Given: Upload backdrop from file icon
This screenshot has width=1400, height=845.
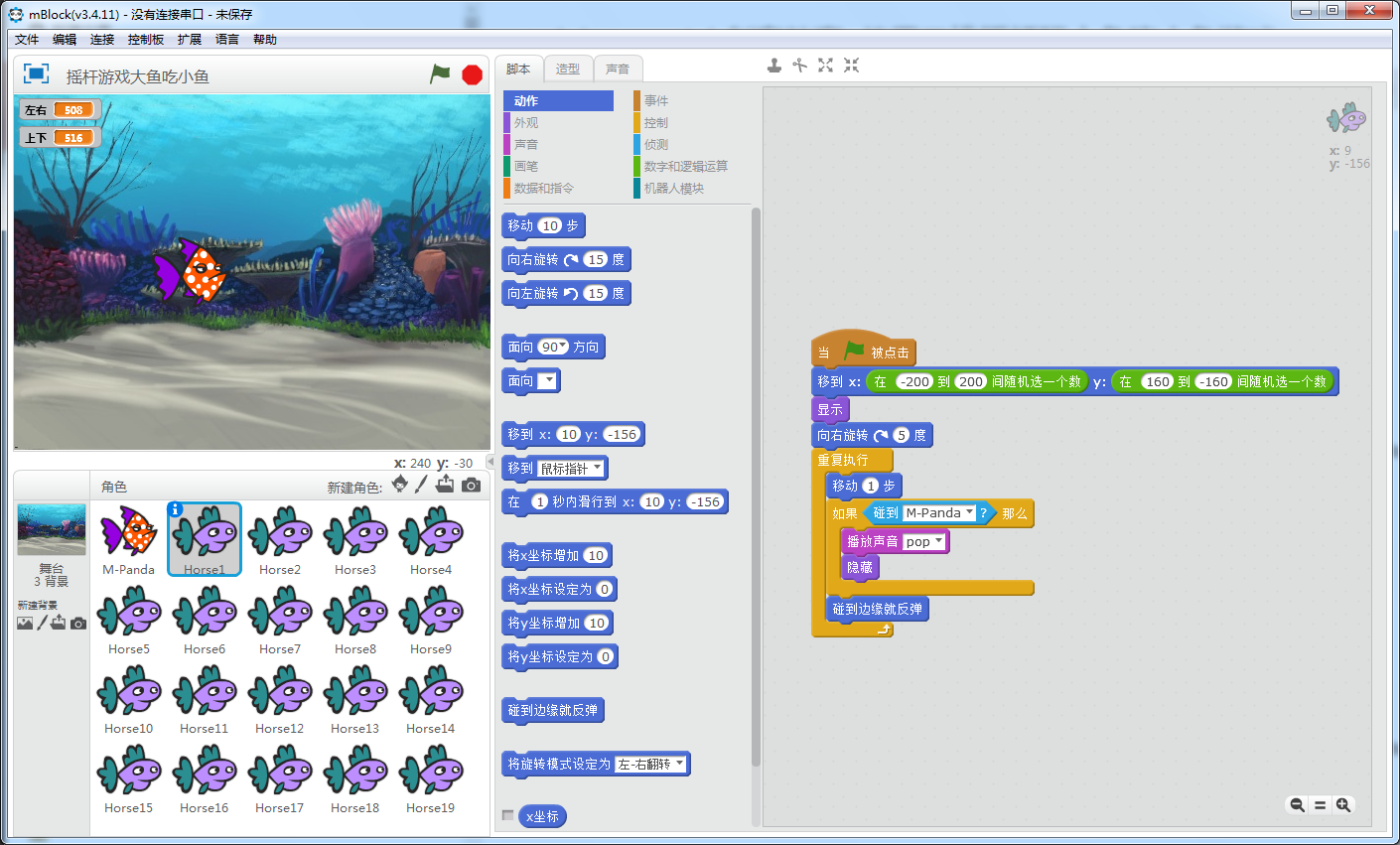Looking at the screenshot, I should pyautogui.click(x=59, y=623).
